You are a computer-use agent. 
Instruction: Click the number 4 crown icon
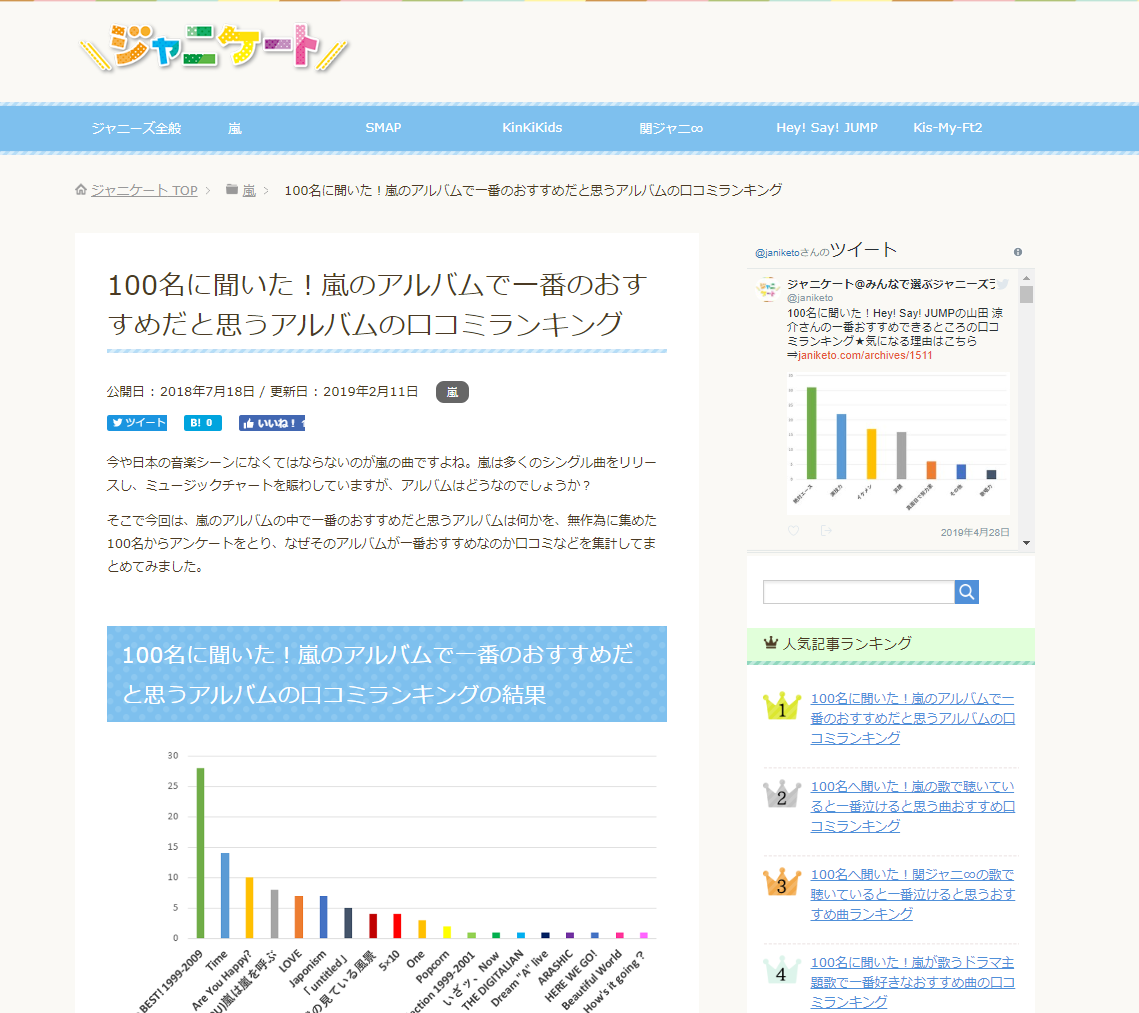(782, 970)
